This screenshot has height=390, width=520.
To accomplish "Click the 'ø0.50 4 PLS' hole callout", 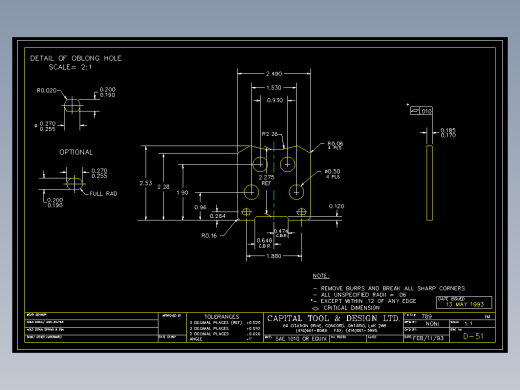I will click(x=332, y=174).
